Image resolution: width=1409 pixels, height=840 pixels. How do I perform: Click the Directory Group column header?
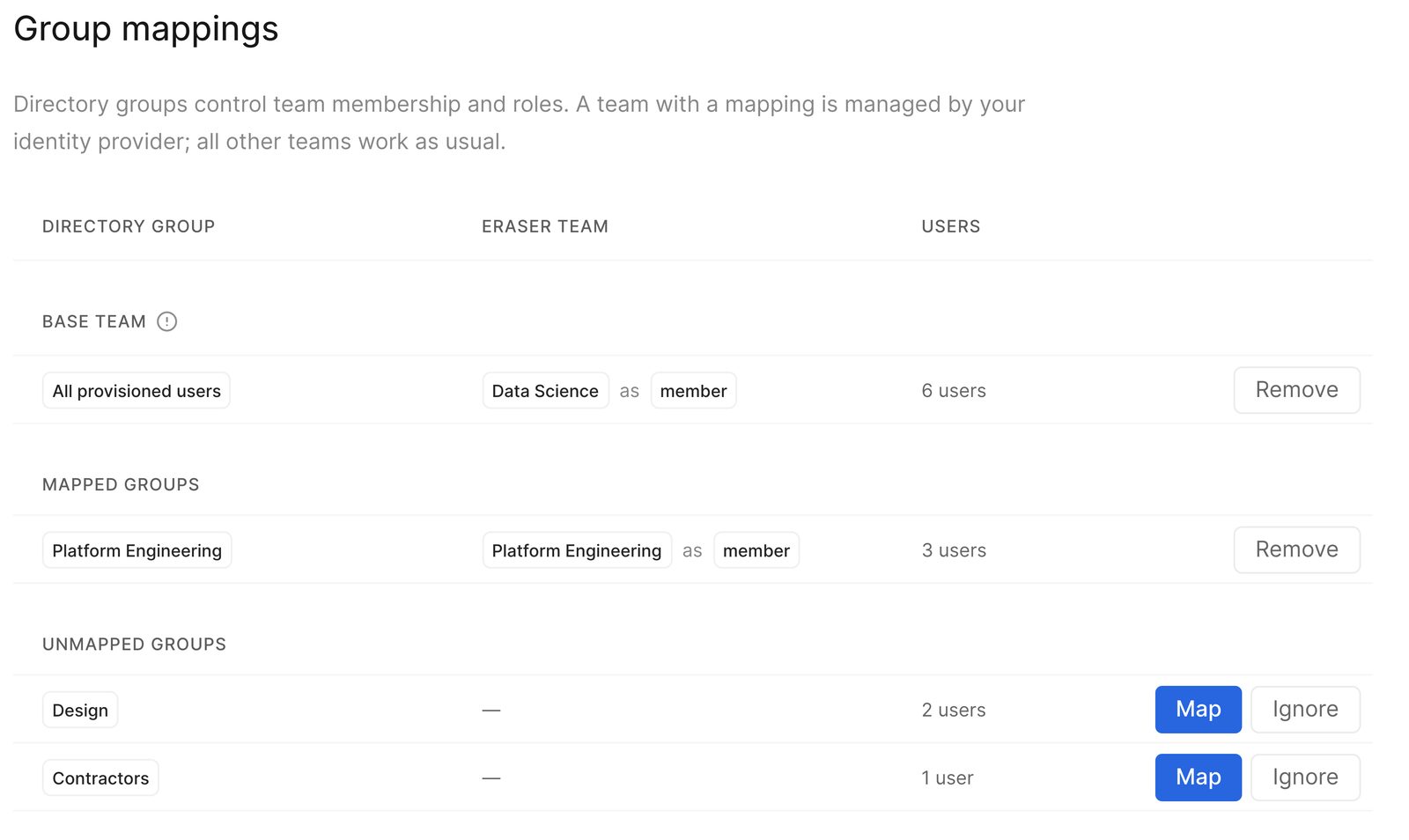pos(129,226)
